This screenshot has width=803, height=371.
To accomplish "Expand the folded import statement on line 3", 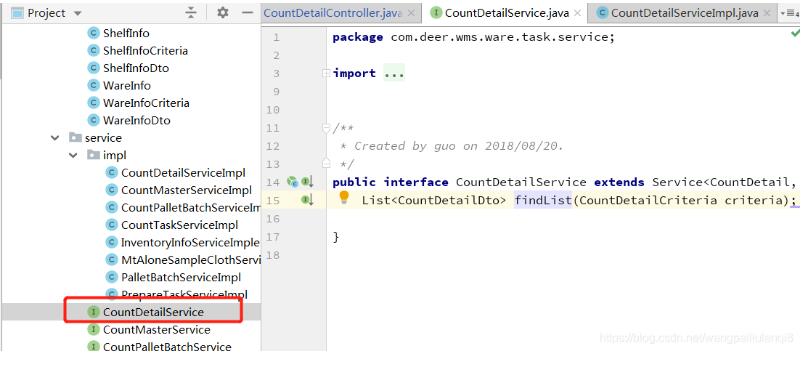I will [x=326, y=73].
